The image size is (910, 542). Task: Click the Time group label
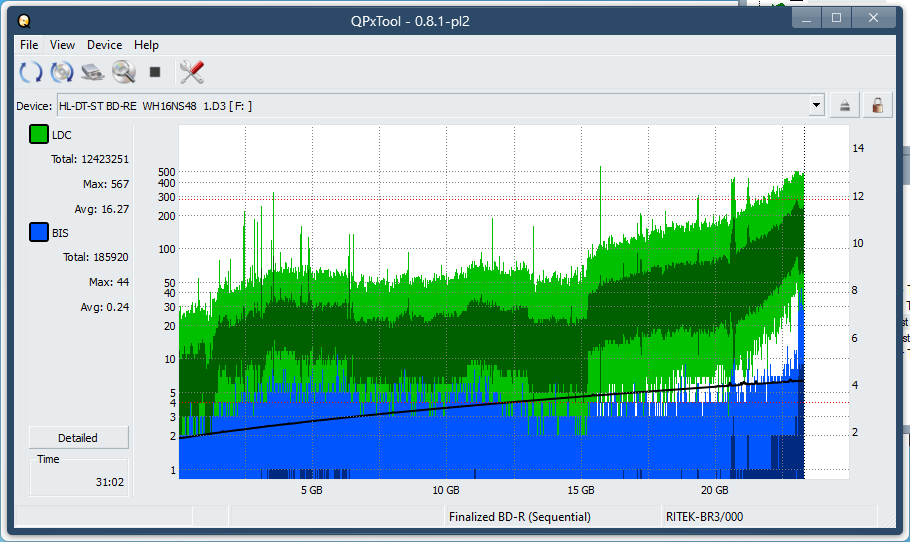(x=48, y=459)
